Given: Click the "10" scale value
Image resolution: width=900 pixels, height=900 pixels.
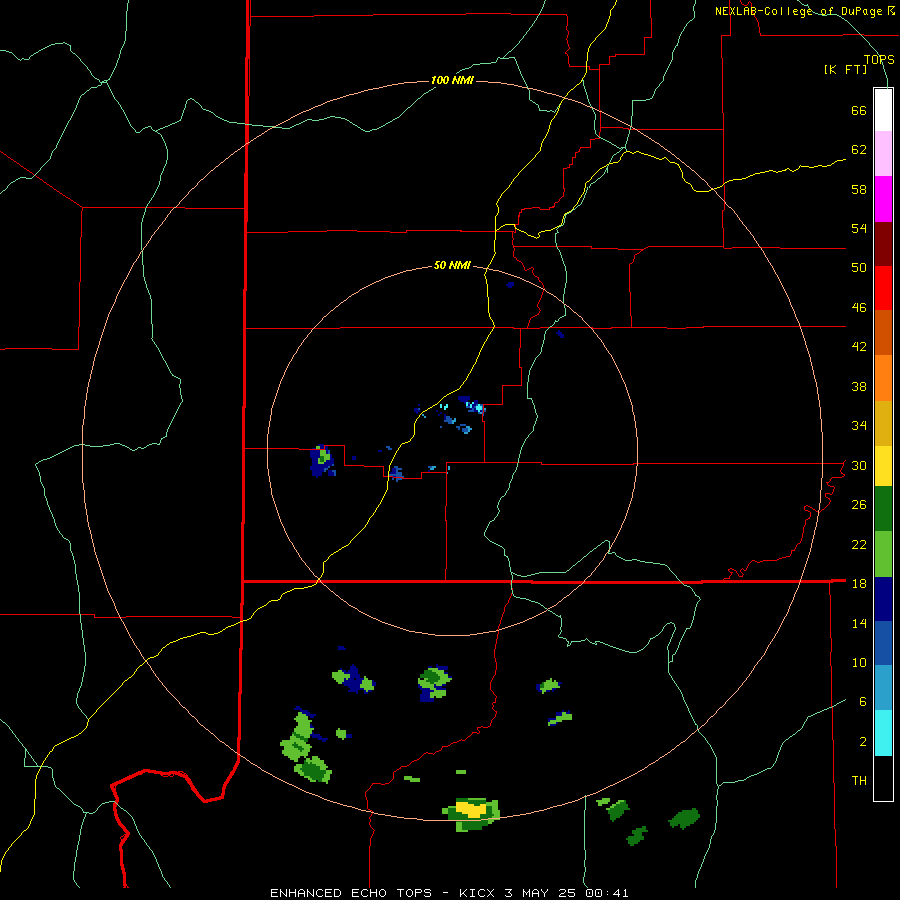Looking at the screenshot, I should click(x=859, y=663).
